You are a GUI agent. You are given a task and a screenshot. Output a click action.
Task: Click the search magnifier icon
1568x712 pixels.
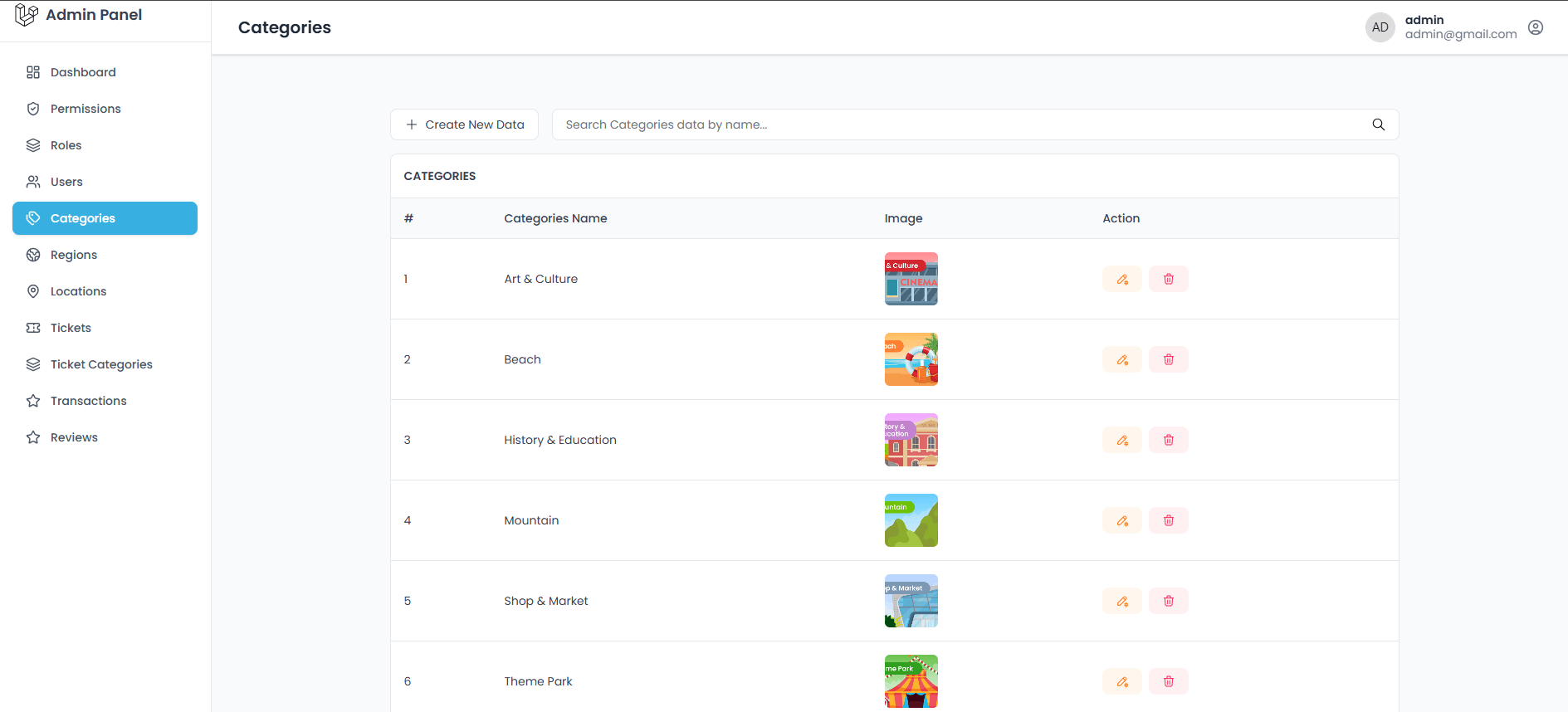click(x=1379, y=124)
